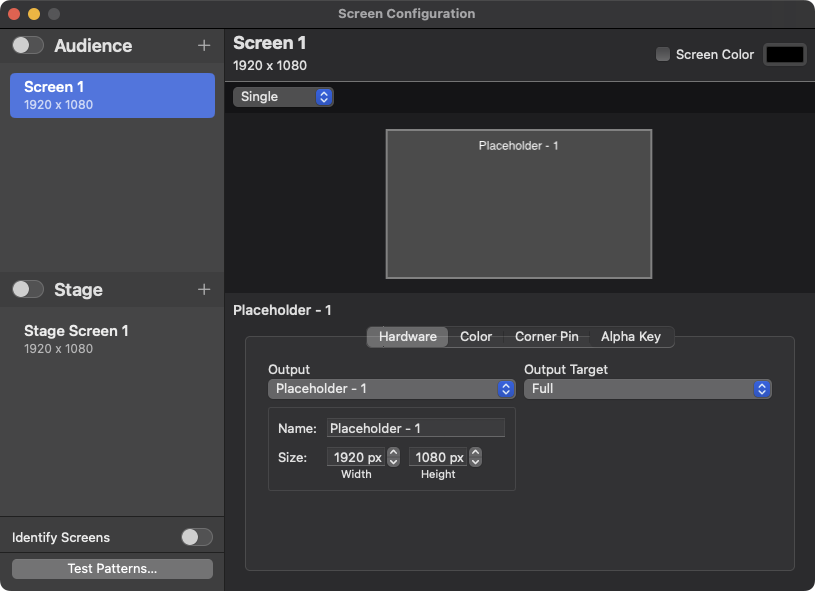Adjust Height using stepper arrows
The image size is (815, 591).
coord(475,457)
